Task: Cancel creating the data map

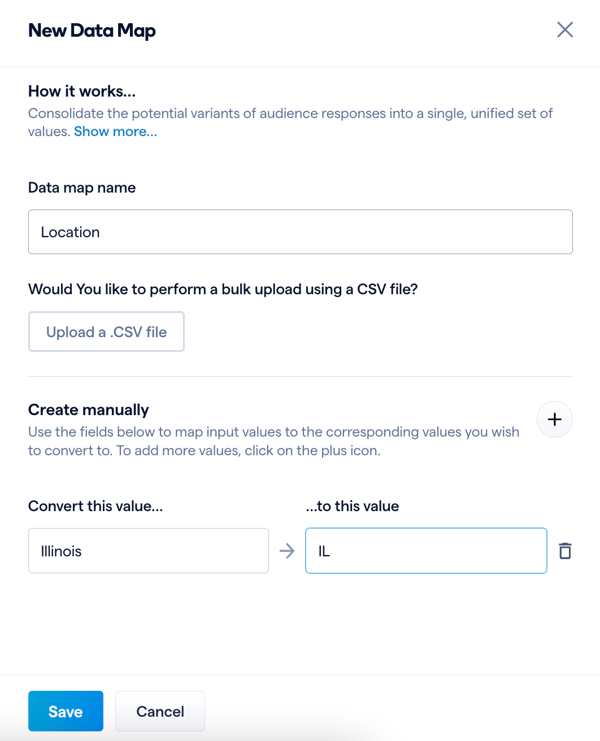Action: tap(160, 711)
